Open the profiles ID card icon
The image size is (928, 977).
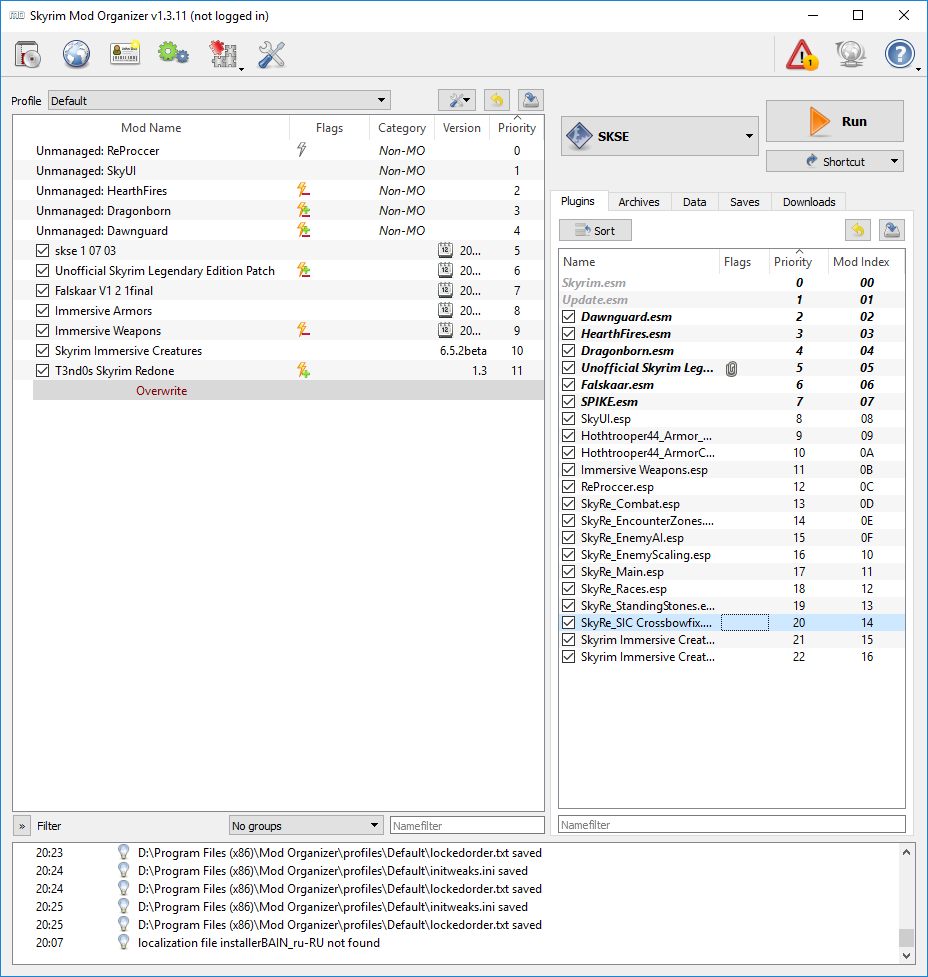tap(125, 54)
